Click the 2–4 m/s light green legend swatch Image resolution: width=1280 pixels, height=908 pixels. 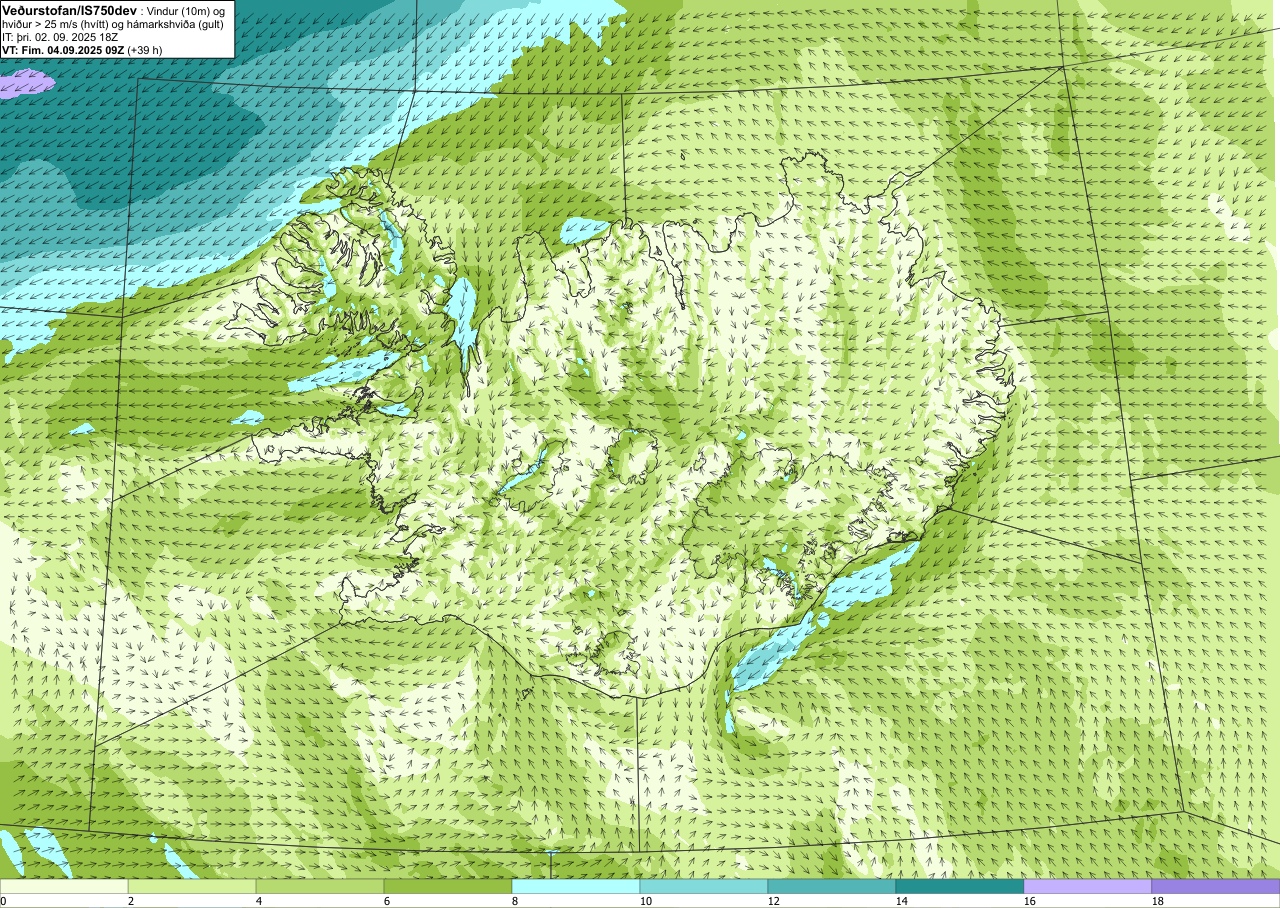click(x=192, y=886)
